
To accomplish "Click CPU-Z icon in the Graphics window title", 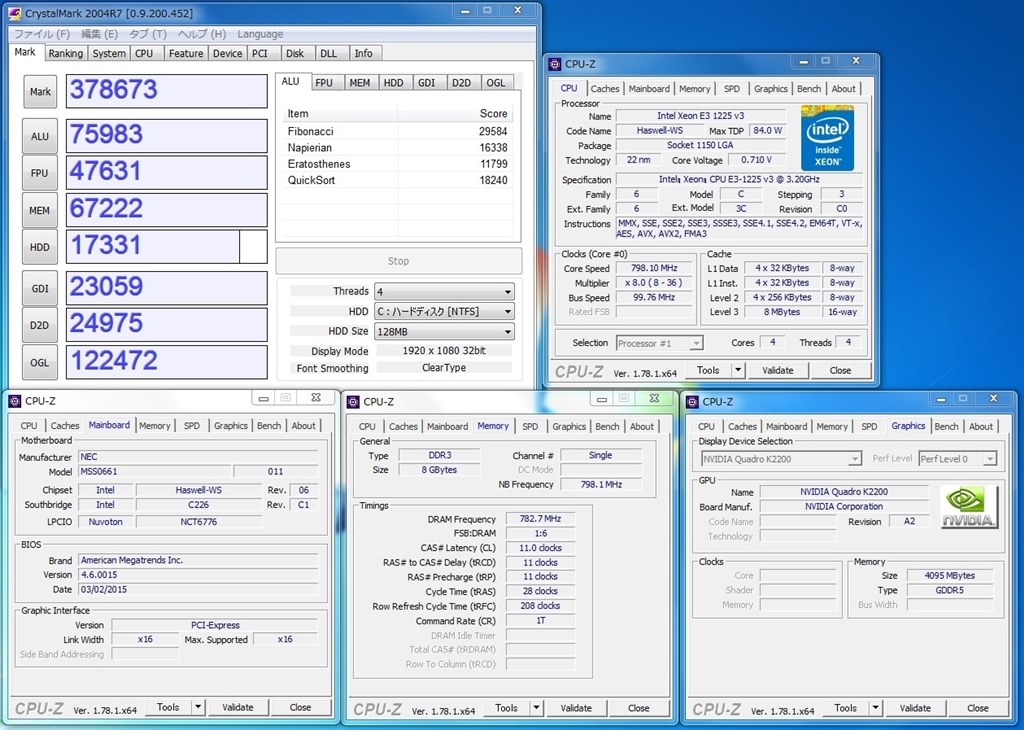I will (692, 402).
